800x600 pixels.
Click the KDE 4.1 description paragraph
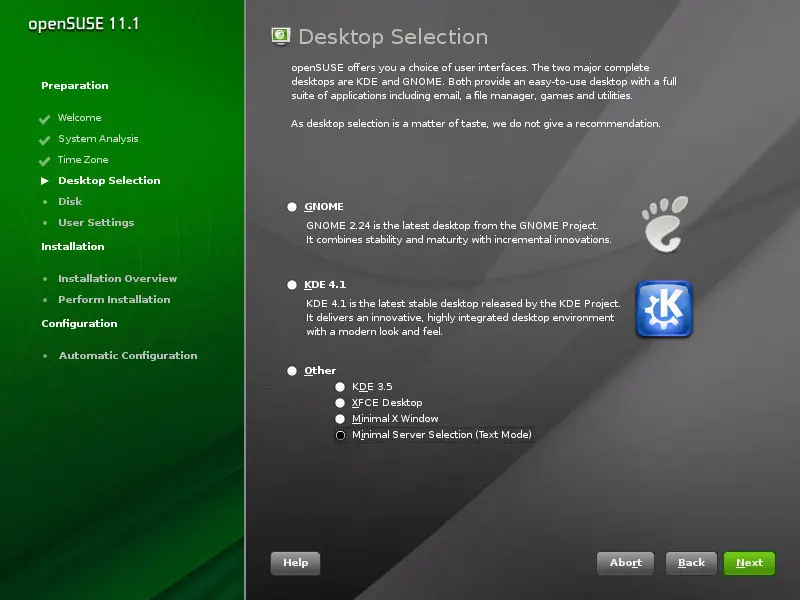click(x=463, y=317)
